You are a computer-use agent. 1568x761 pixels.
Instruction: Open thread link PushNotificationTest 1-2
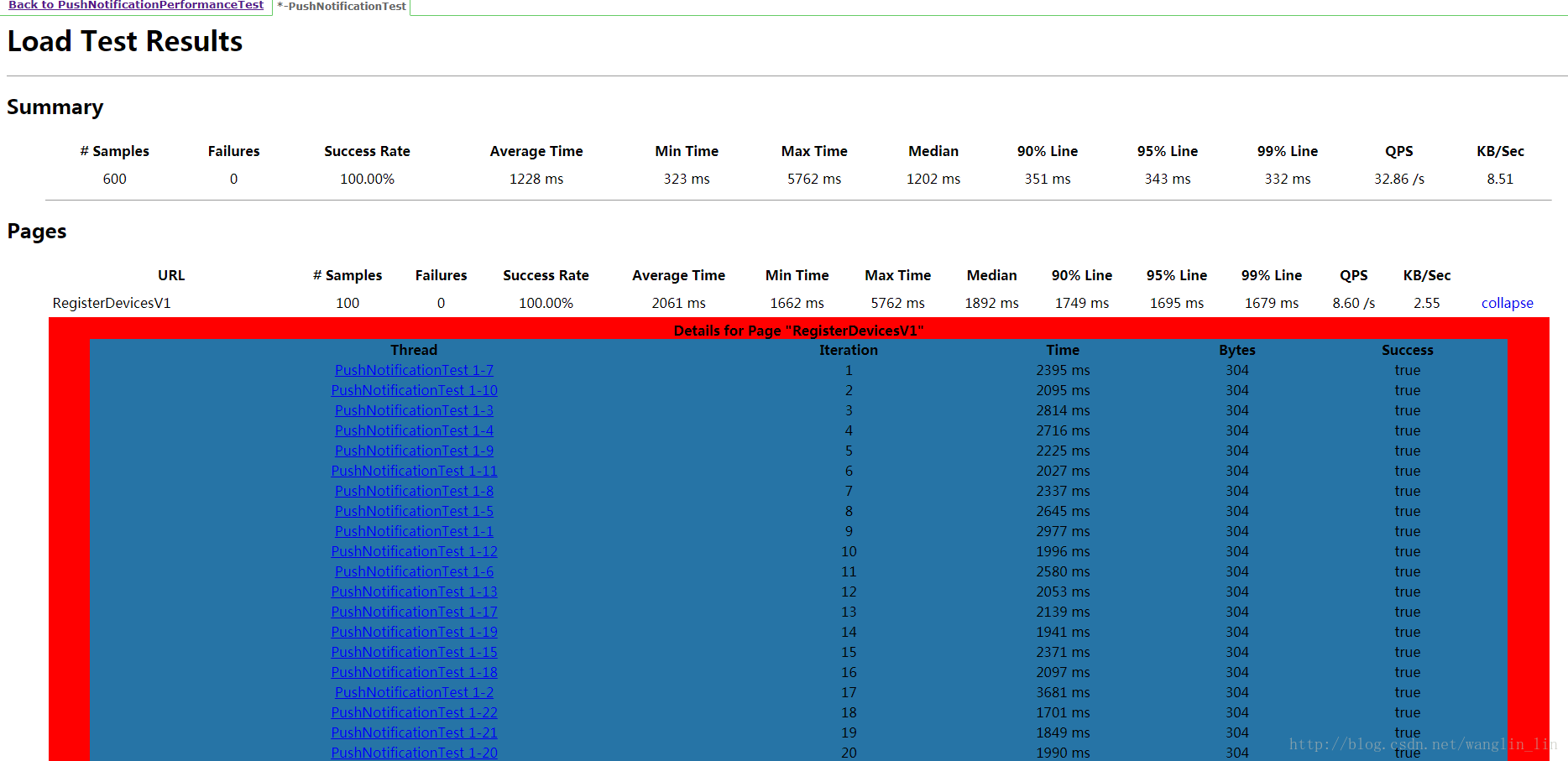[414, 692]
